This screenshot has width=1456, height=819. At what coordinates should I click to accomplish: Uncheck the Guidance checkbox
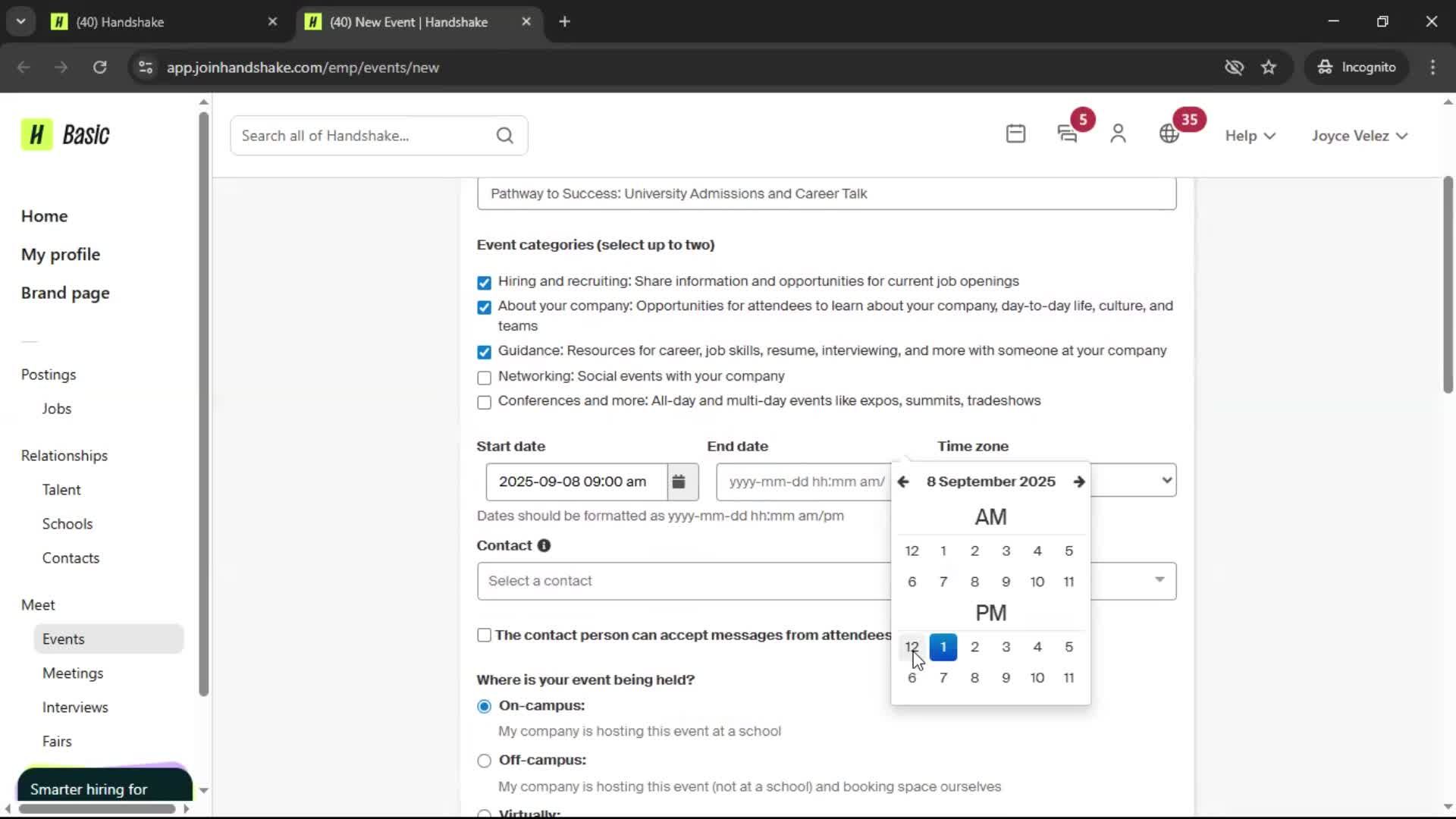pos(484,352)
